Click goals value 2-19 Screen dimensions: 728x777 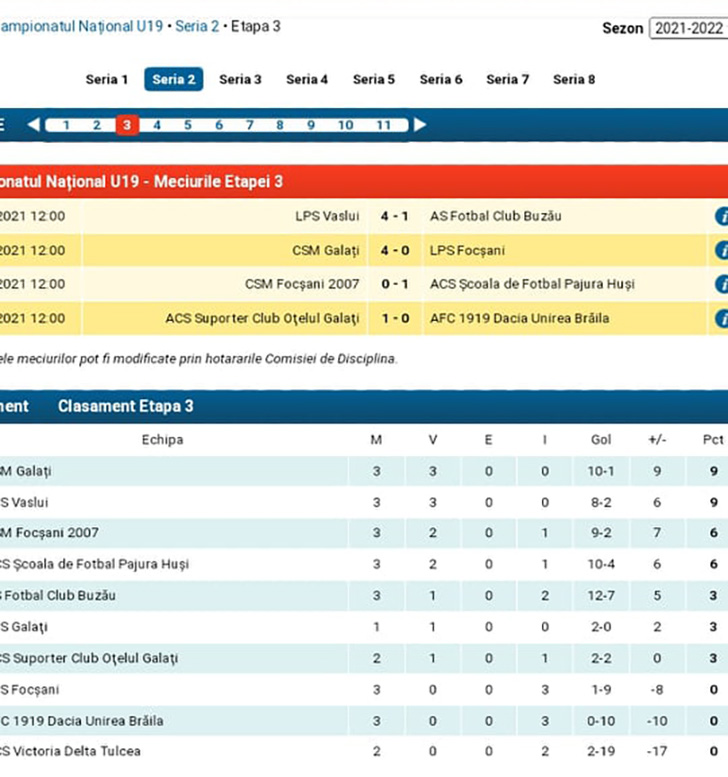(601, 752)
